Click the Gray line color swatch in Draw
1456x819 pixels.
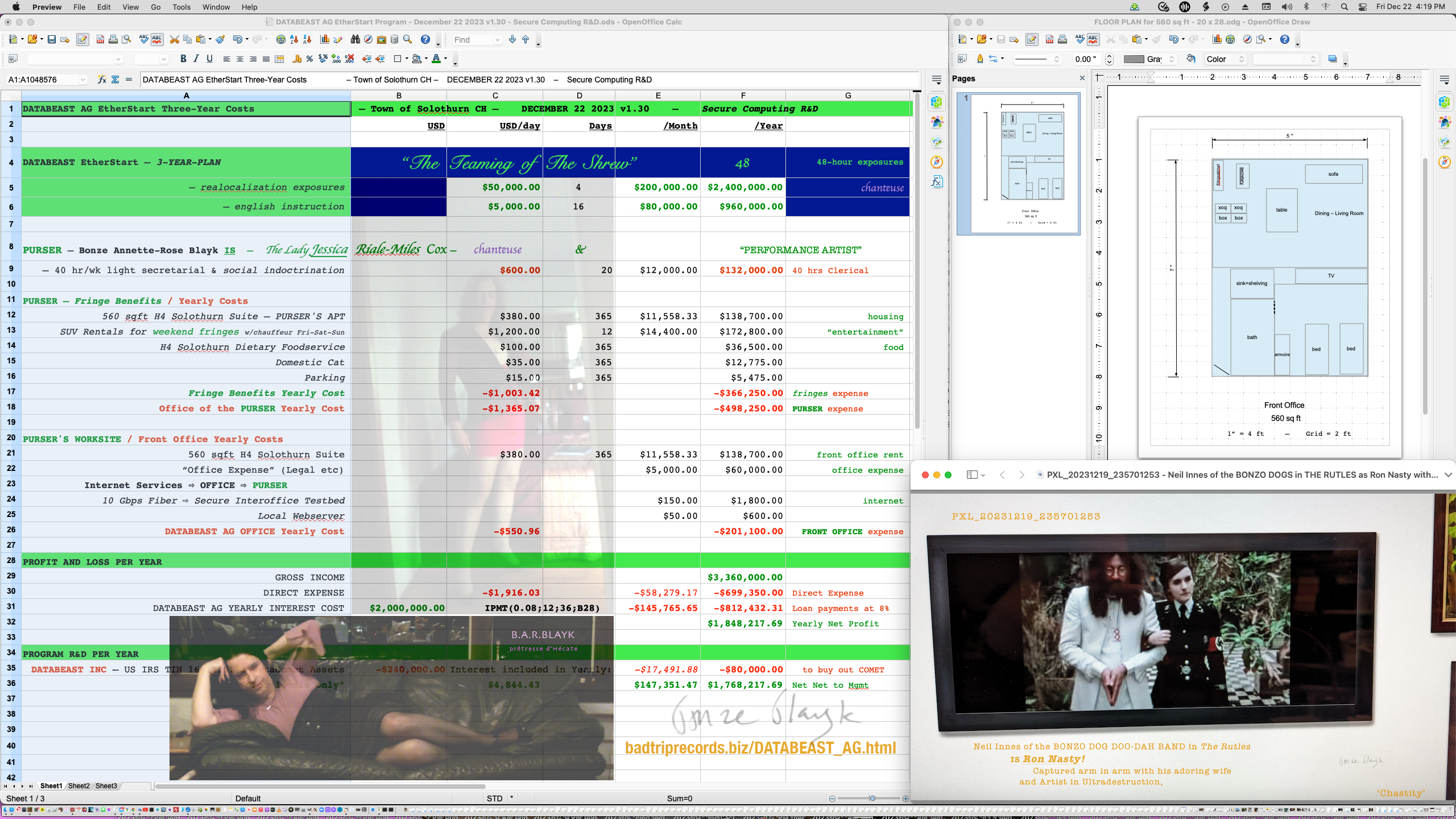(1134, 59)
